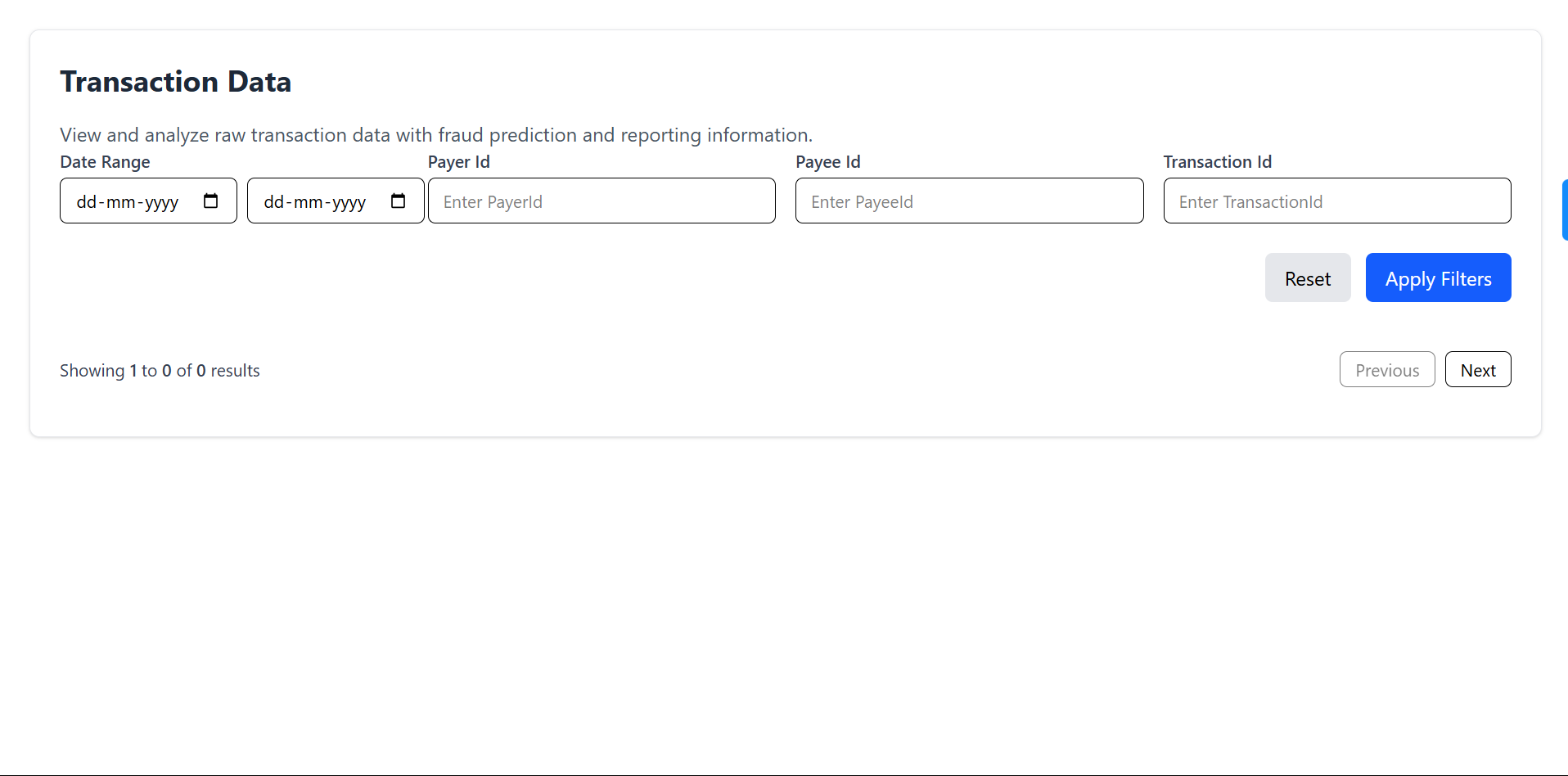Focus the Enter PayeeId input field
Image resolution: width=1568 pixels, height=776 pixels.
[969, 201]
